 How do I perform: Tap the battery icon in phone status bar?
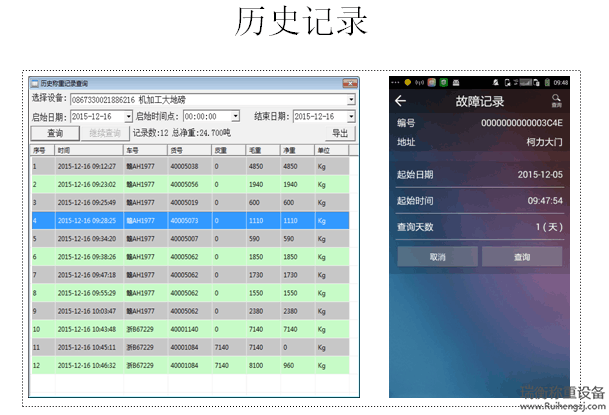pyautogui.click(x=547, y=82)
